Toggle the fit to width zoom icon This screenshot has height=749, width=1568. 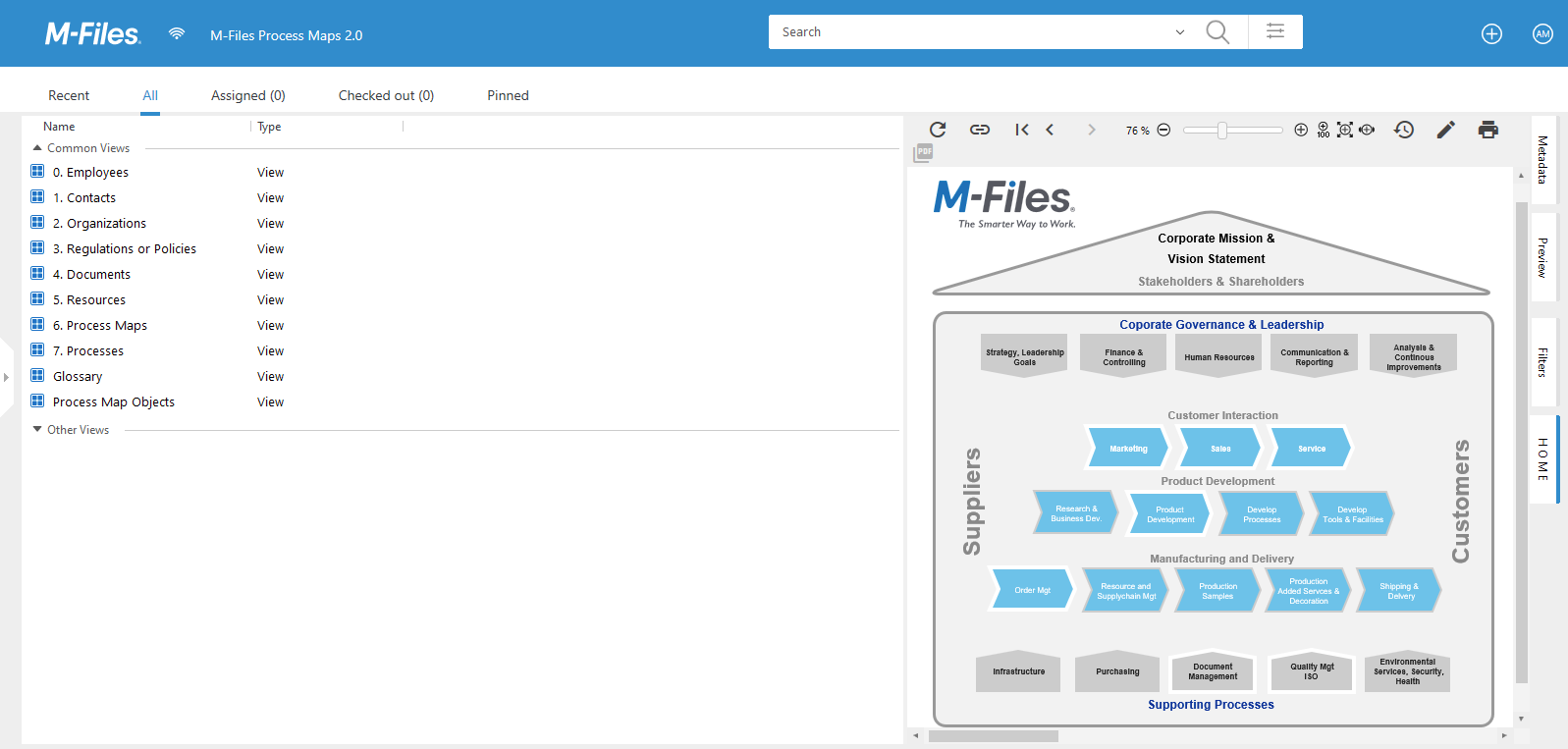tap(1367, 130)
